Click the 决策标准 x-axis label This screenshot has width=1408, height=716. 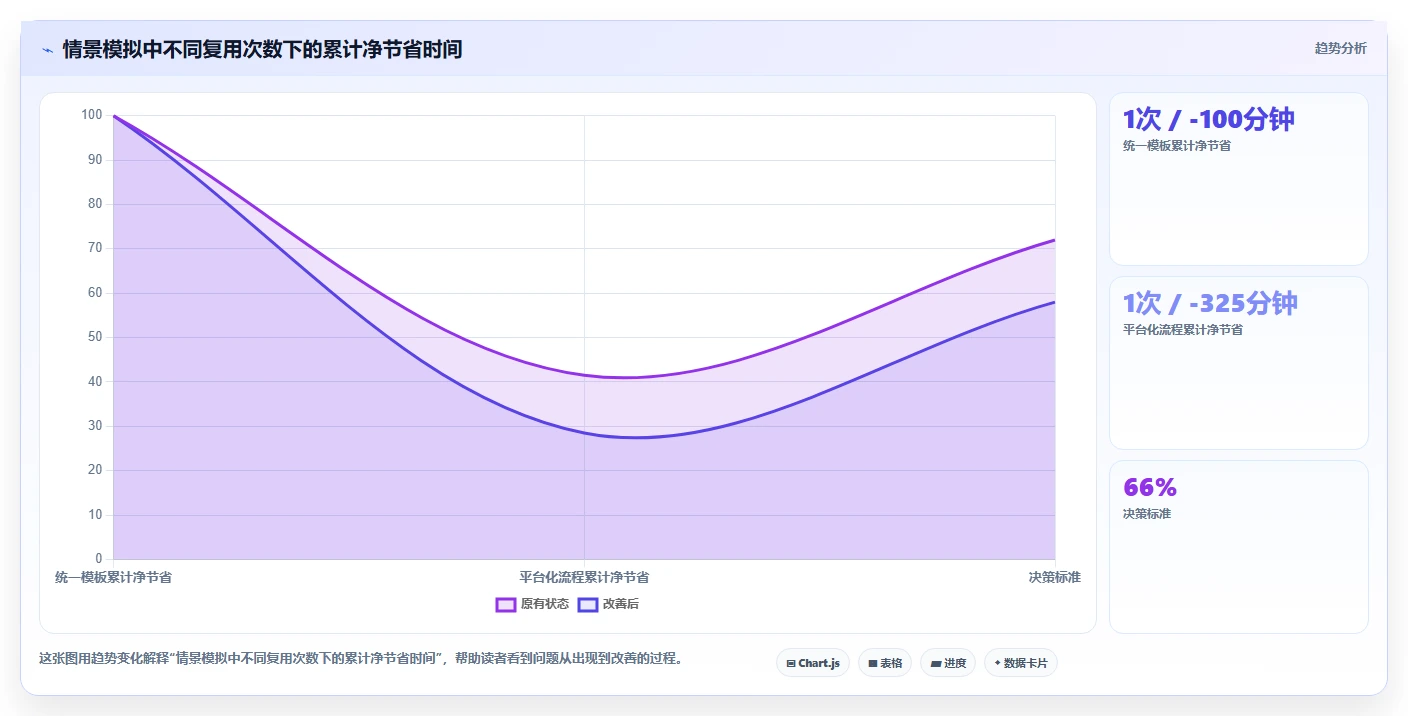[x=1055, y=578]
